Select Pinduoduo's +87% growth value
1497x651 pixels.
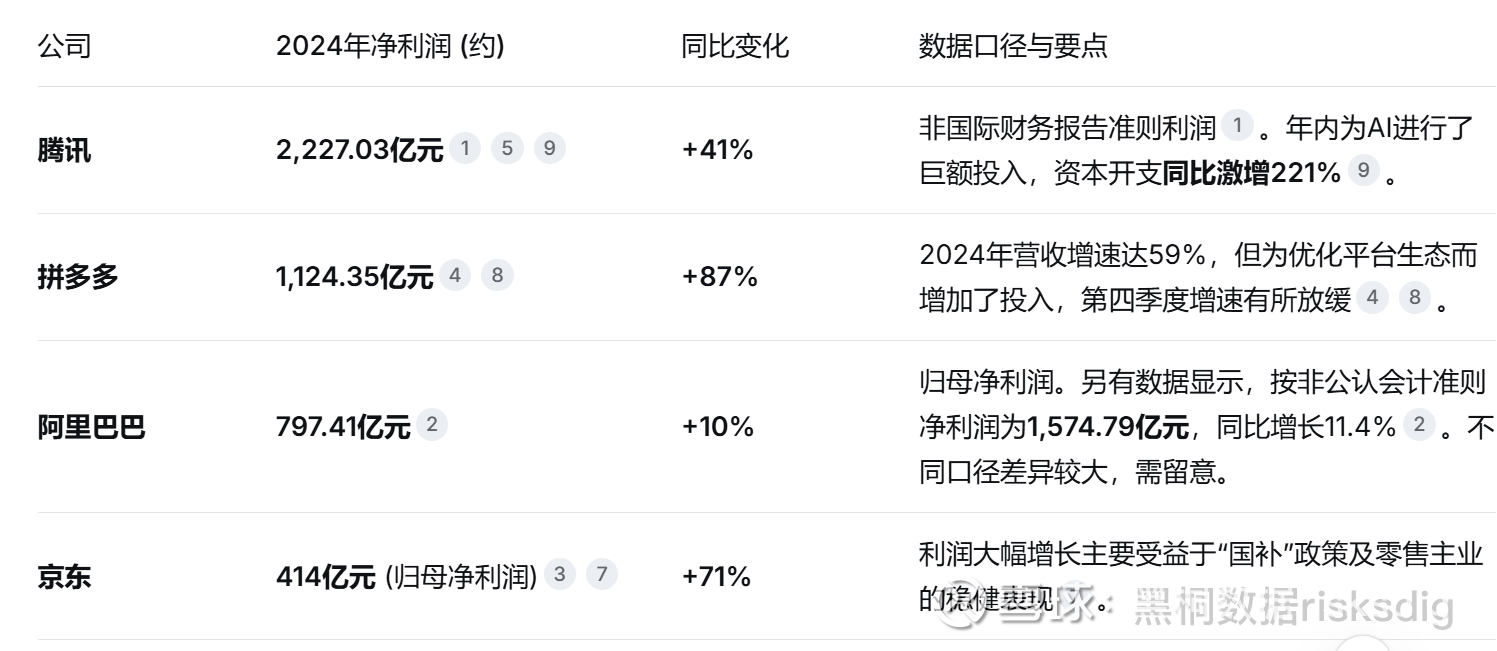(719, 277)
